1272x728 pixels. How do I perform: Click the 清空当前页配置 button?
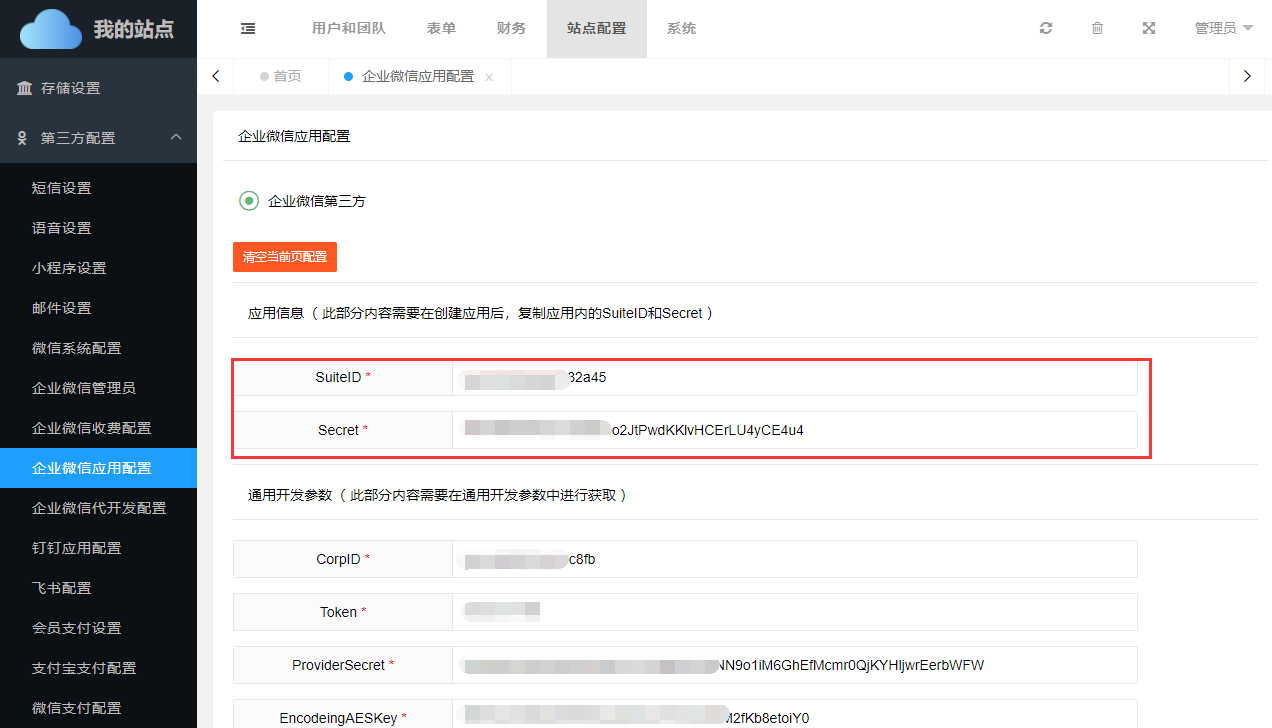click(285, 257)
